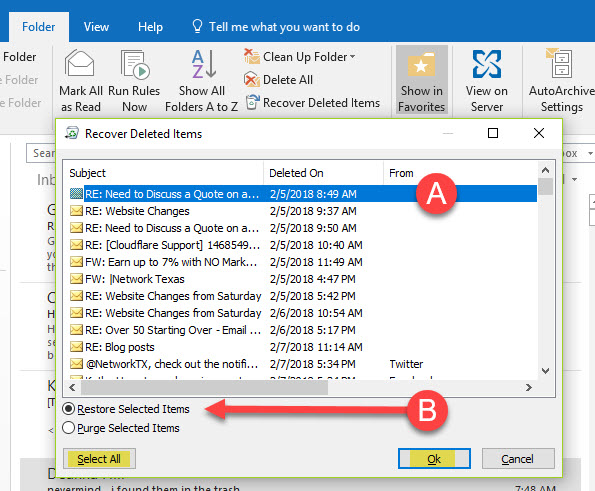Click Mark All as Read icon
Screen dimensions: 595x491
point(79,63)
